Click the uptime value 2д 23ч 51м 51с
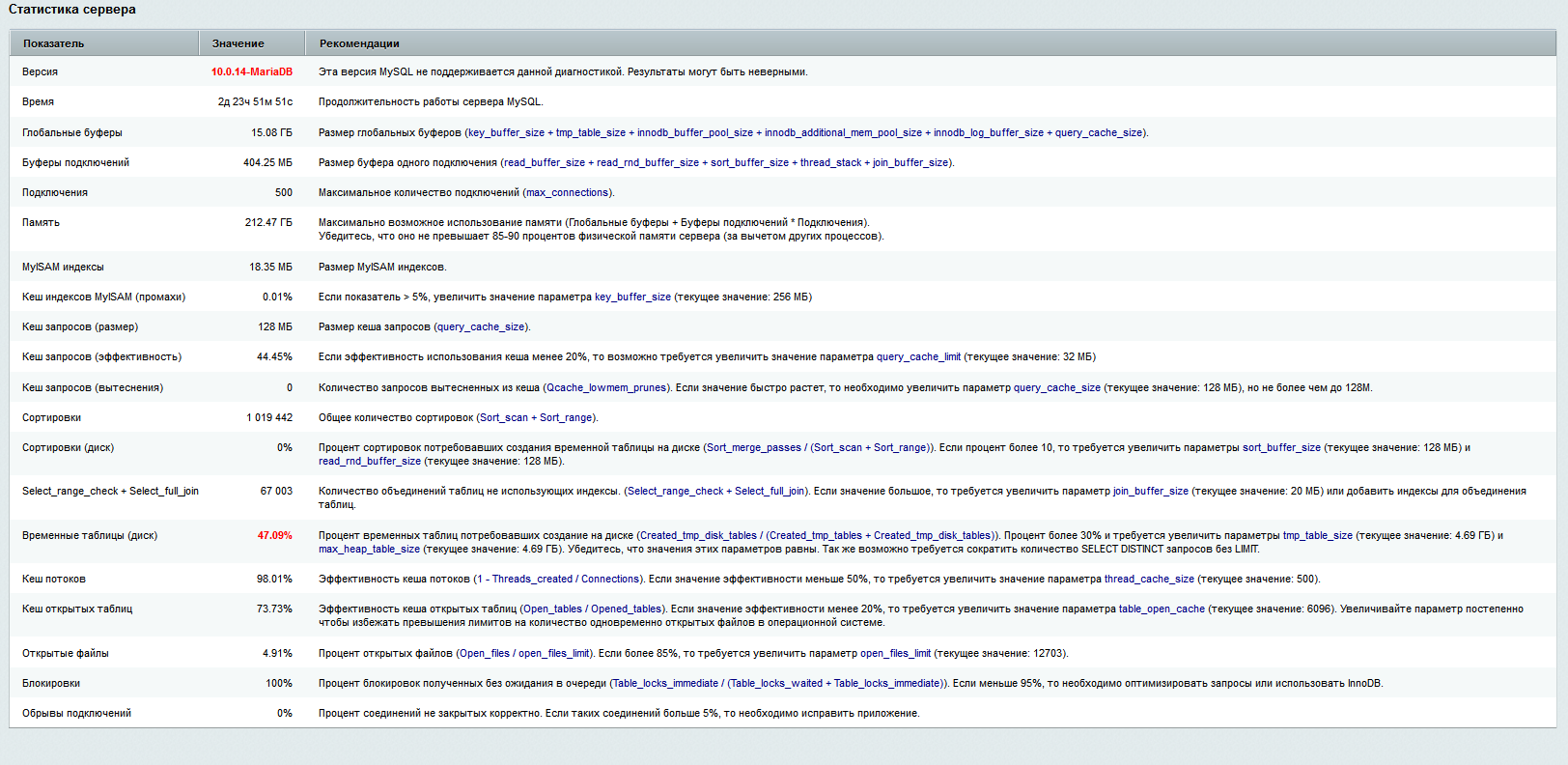The image size is (1568, 765). [255, 101]
